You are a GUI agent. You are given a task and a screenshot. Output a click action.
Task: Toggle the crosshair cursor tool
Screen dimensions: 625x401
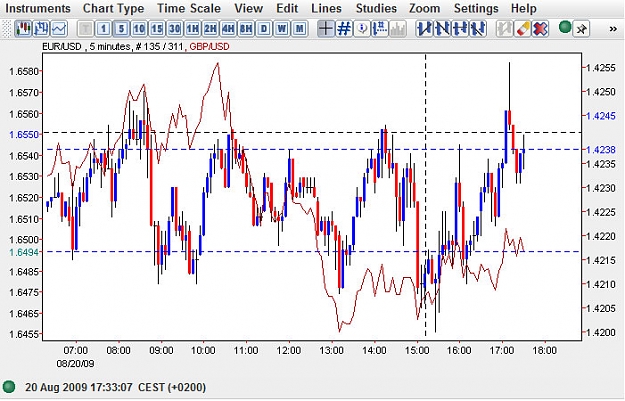(326, 29)
